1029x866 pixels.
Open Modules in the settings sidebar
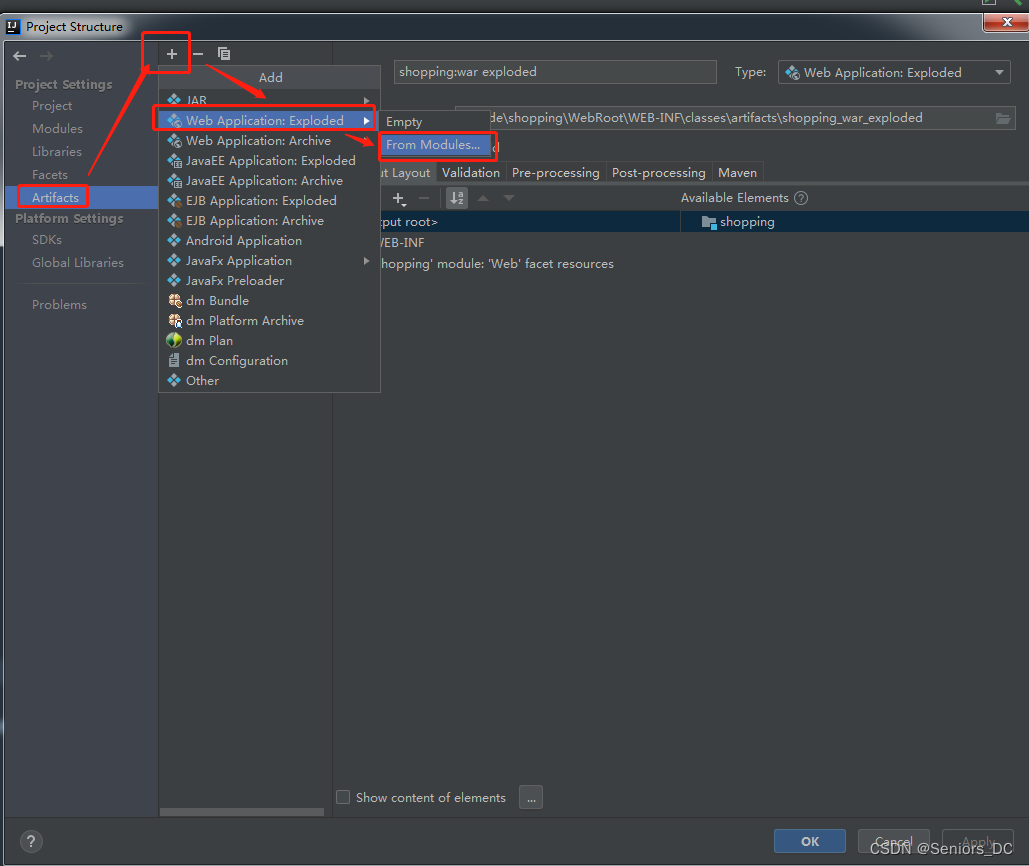[57, 129]
